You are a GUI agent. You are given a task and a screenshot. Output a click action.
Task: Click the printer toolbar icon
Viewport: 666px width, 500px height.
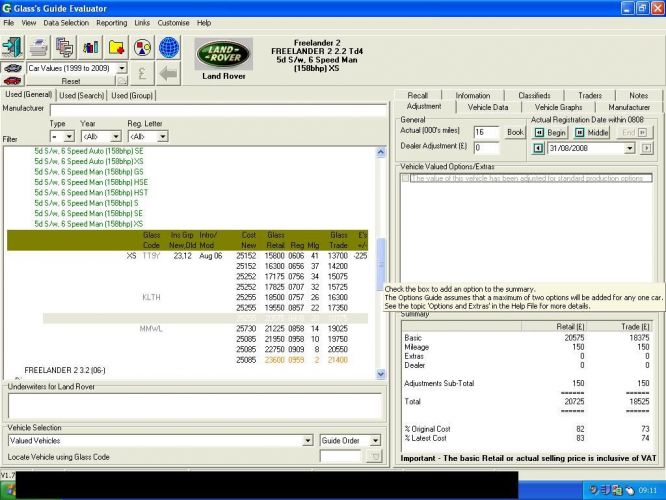(39, 47)
